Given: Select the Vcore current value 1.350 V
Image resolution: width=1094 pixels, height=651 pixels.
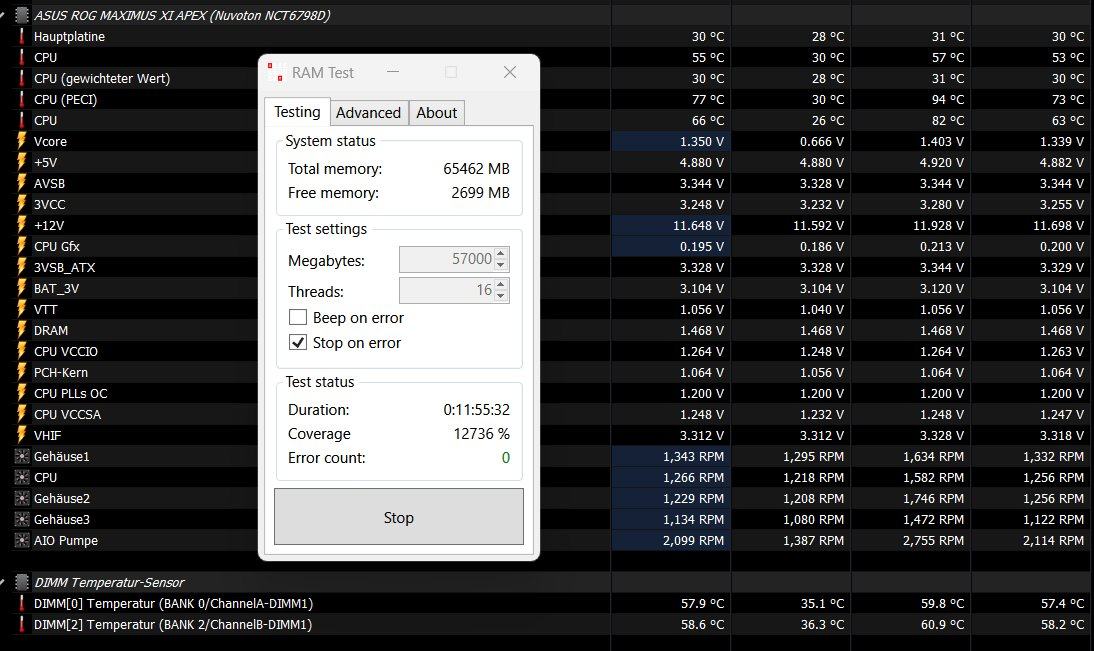Looking at the screenshot, I should click(x=671, y=141).
